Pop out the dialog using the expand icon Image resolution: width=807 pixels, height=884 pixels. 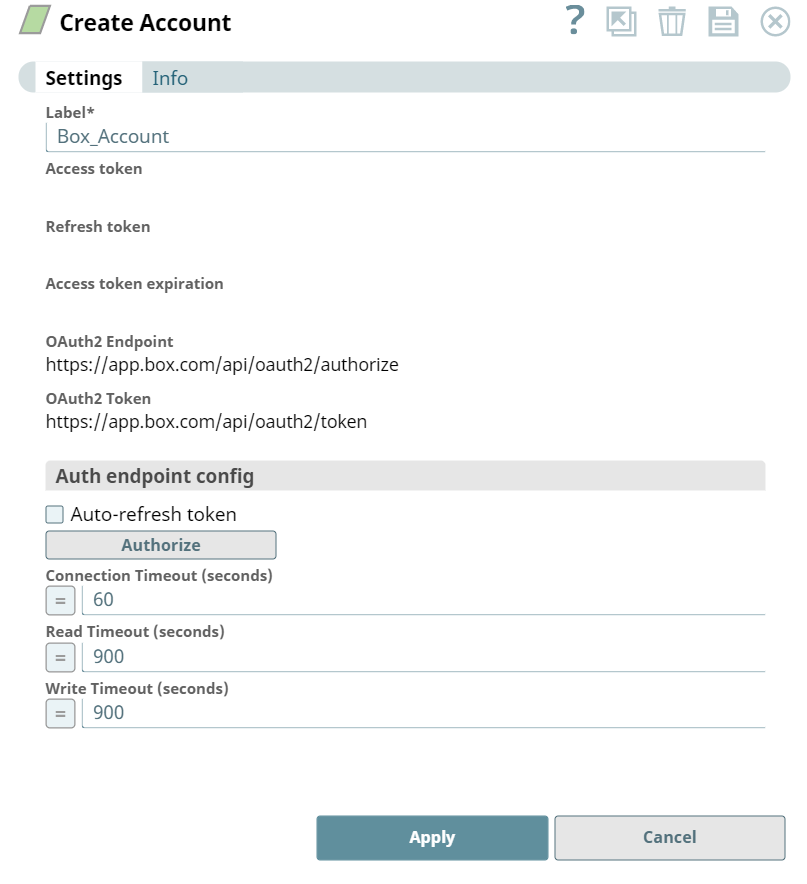coord(622,22)
